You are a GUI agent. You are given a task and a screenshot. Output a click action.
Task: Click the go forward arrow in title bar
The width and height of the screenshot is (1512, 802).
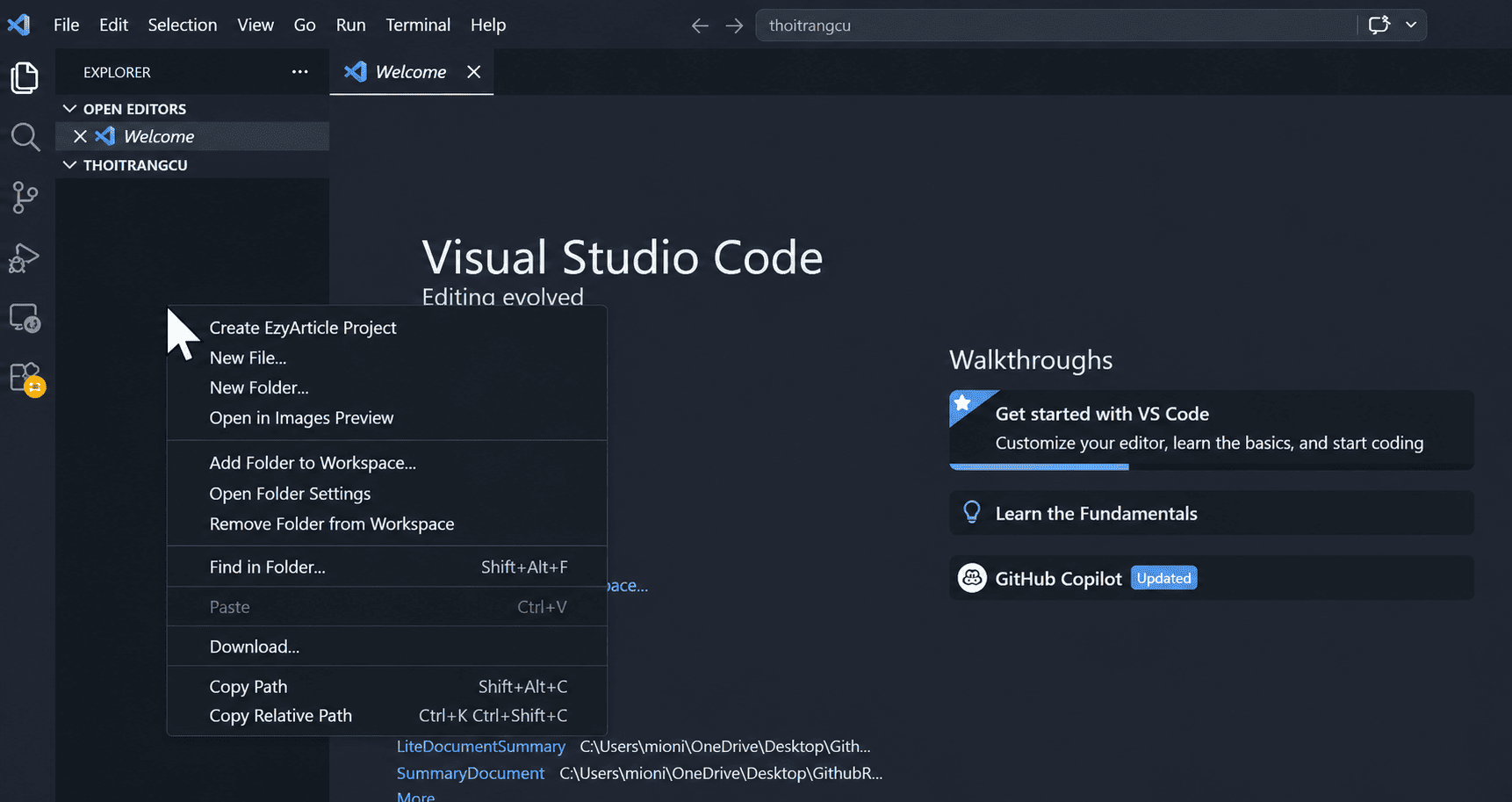pyautogui.click(x=734, y=25)
